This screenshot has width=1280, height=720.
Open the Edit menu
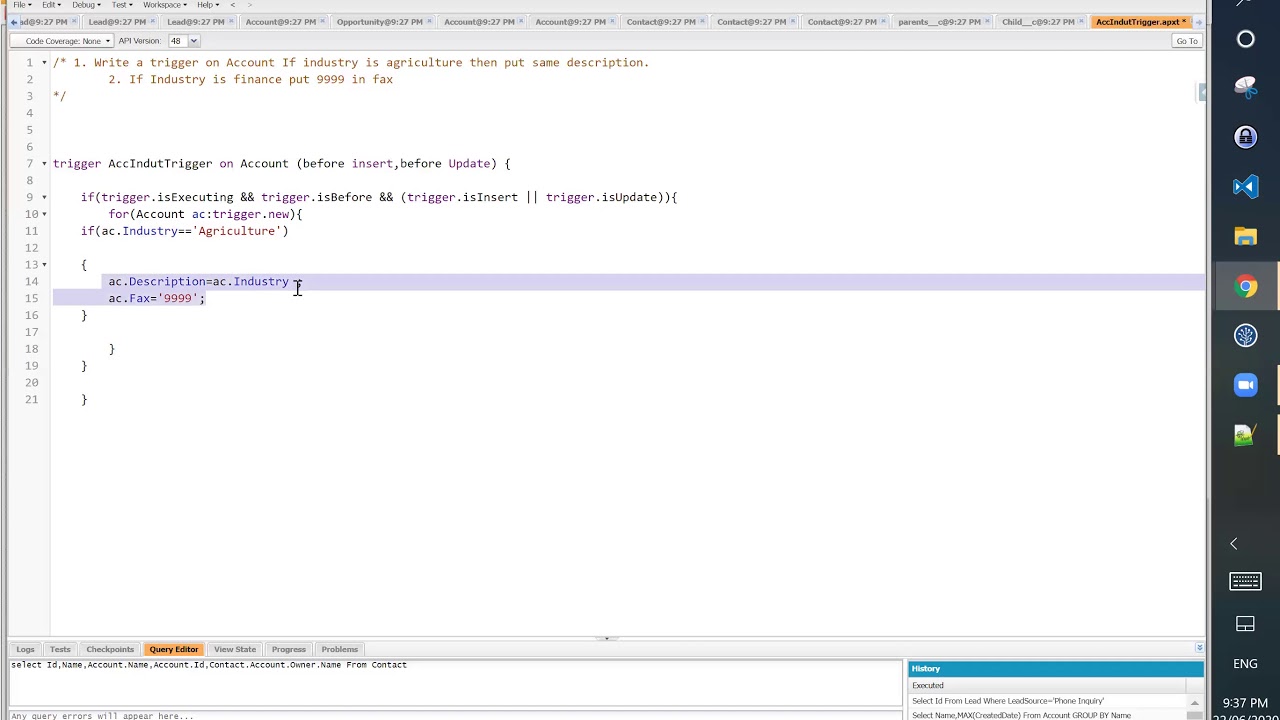pyautogui.click(x=50, y=5)
